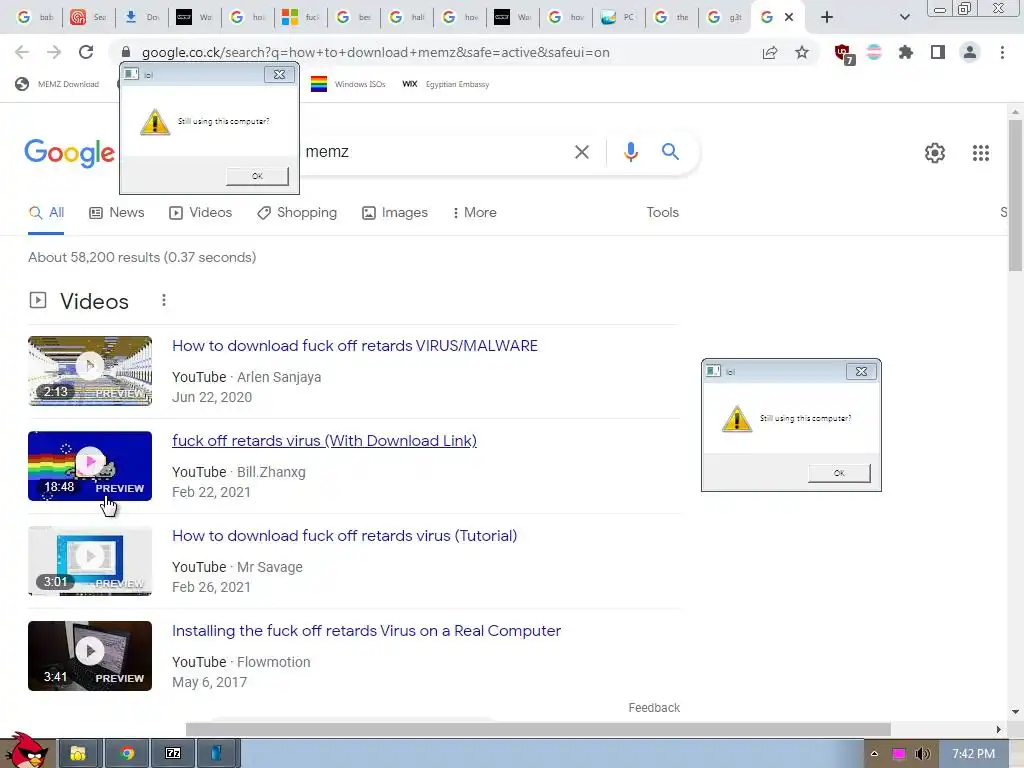The width and height of the screenshot is (1024, 768).
Task: Open Installing on a Real Computer video
Action: [x=366, y=631]
